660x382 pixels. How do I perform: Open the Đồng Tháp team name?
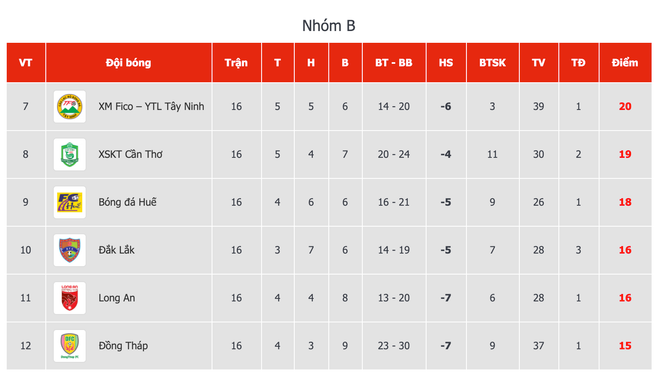coord(123,346)
